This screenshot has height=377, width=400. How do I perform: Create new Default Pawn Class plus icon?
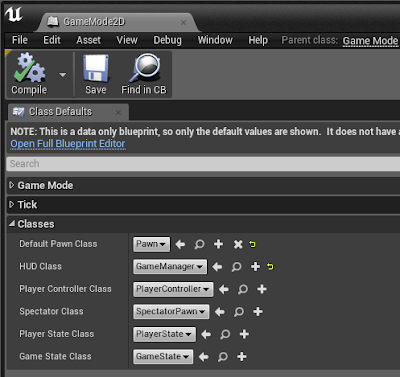coord(218,244)
